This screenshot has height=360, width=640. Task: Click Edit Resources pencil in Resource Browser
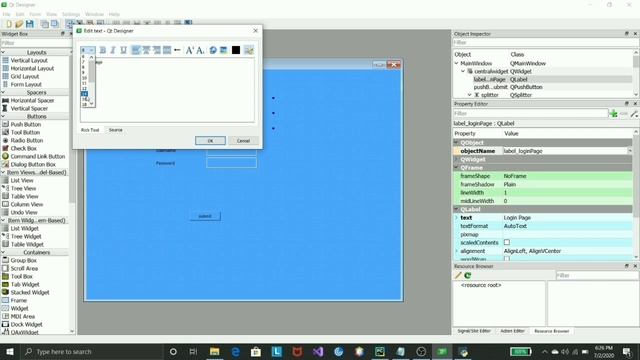[458, 276]
